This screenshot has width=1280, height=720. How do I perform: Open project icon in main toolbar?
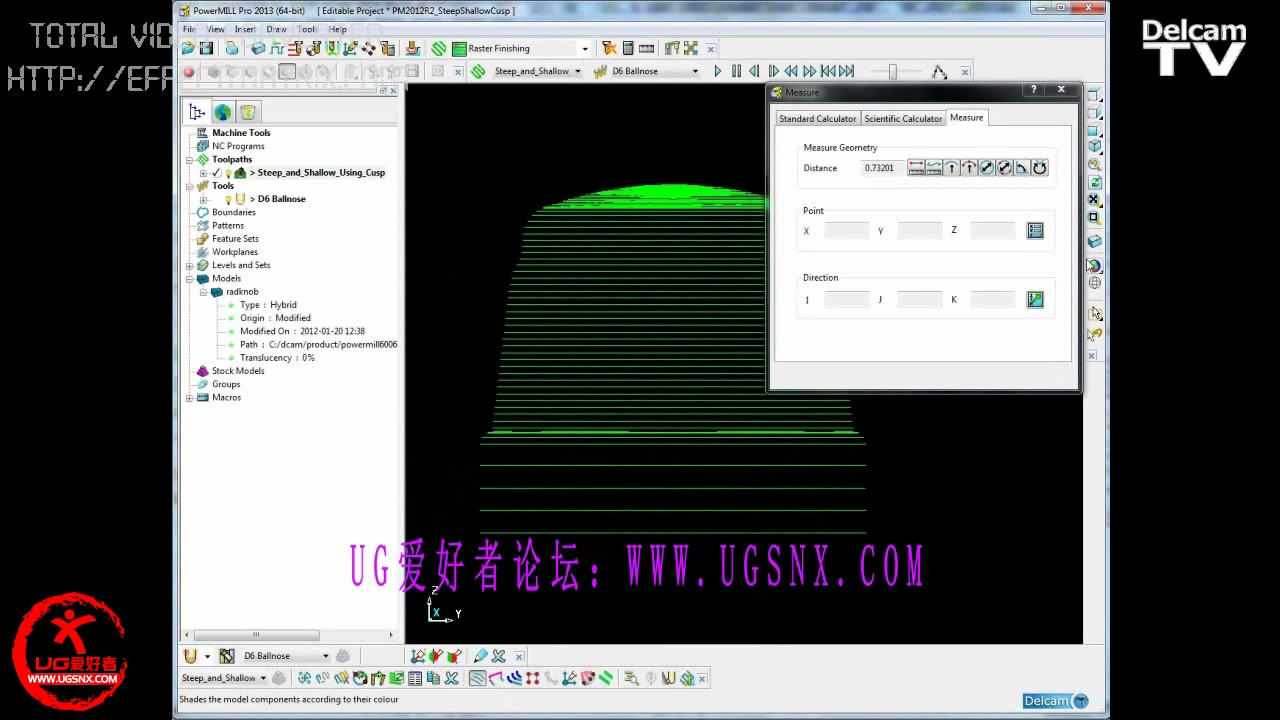click(x=188, y=48)
